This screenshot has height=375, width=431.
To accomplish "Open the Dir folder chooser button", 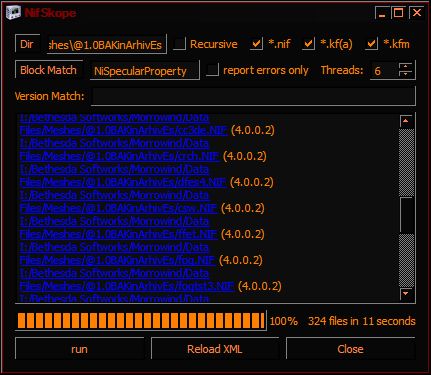I will coord(27,44).
